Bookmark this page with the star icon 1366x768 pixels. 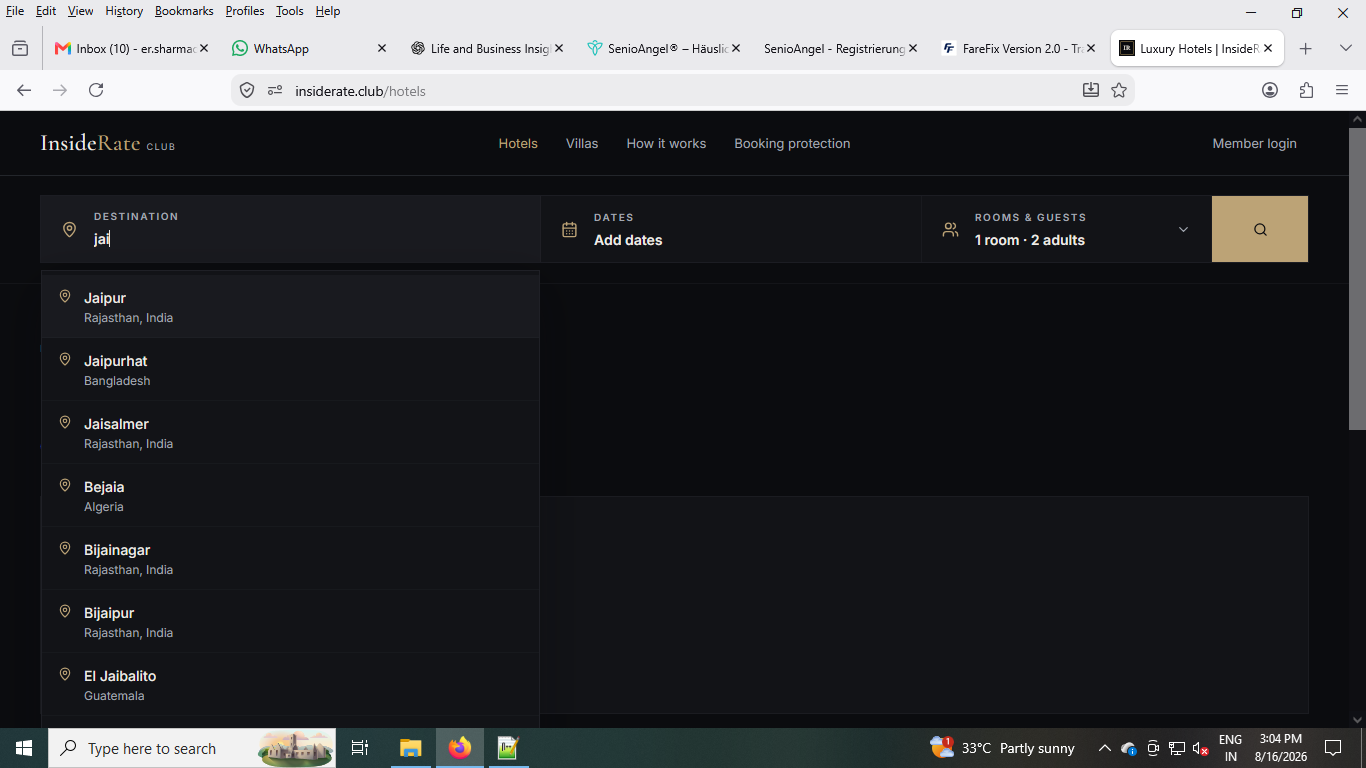(x=1119, y=90)
